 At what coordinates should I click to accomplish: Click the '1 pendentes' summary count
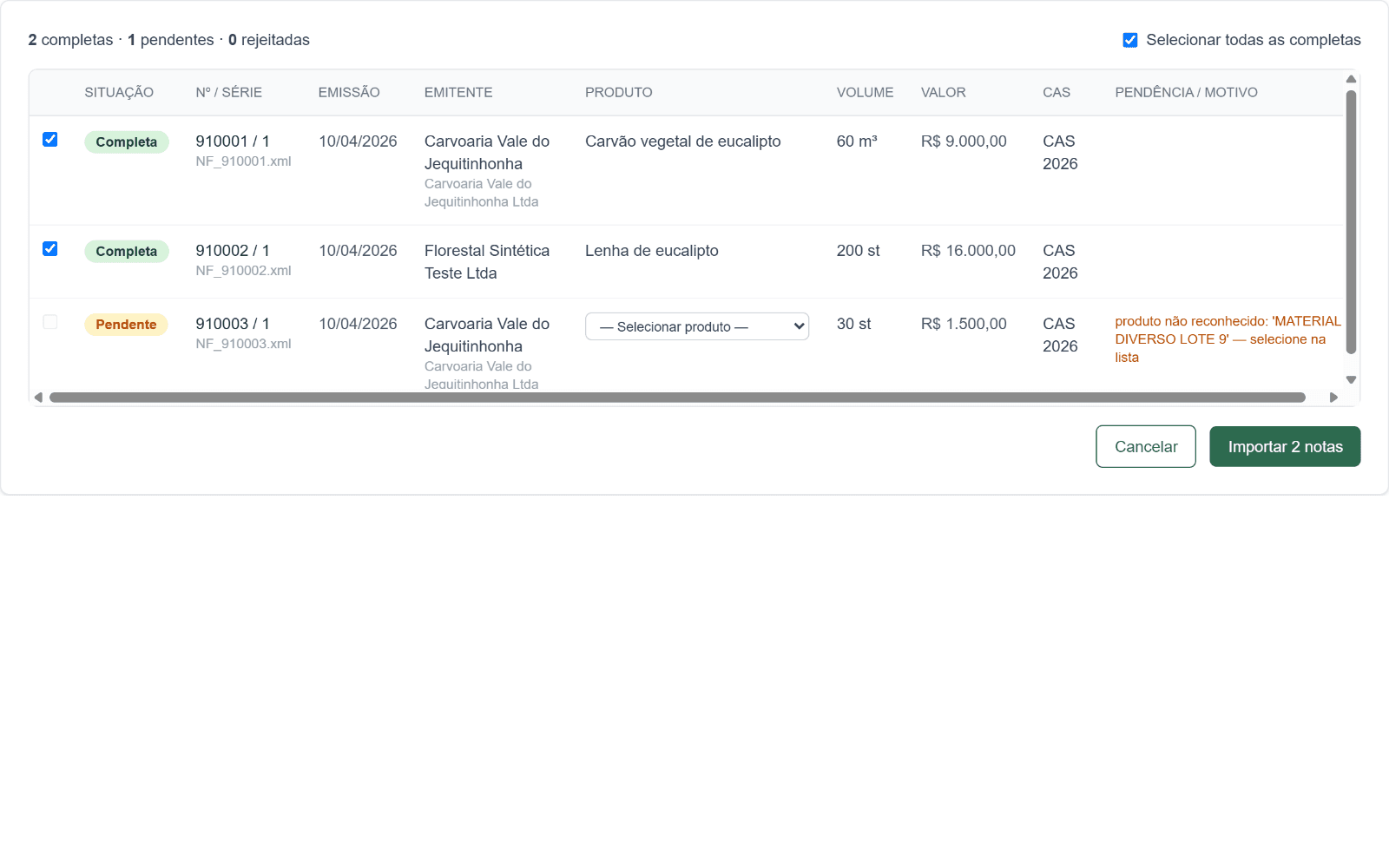(x=171, y=40)
